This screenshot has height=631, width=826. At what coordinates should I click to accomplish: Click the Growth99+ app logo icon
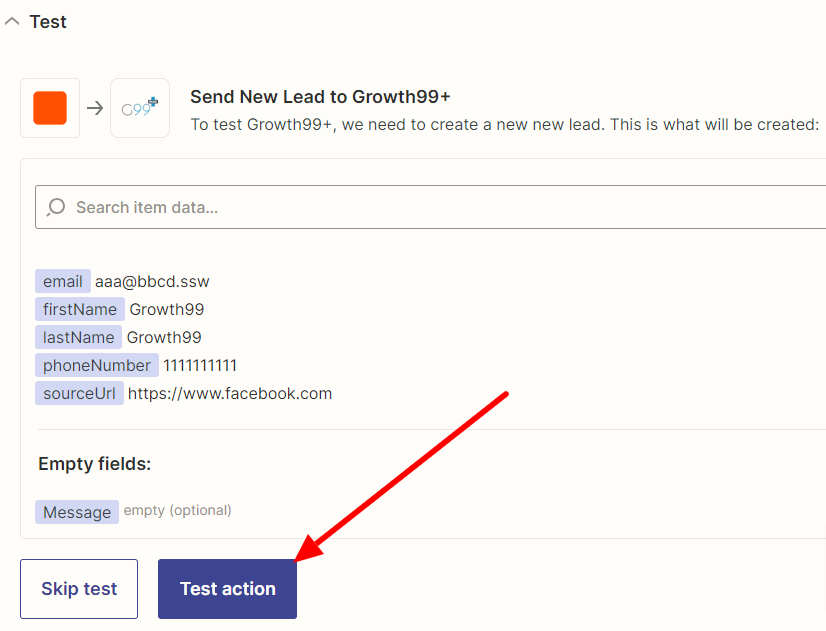pyautogui.click(x=140, y=108)
